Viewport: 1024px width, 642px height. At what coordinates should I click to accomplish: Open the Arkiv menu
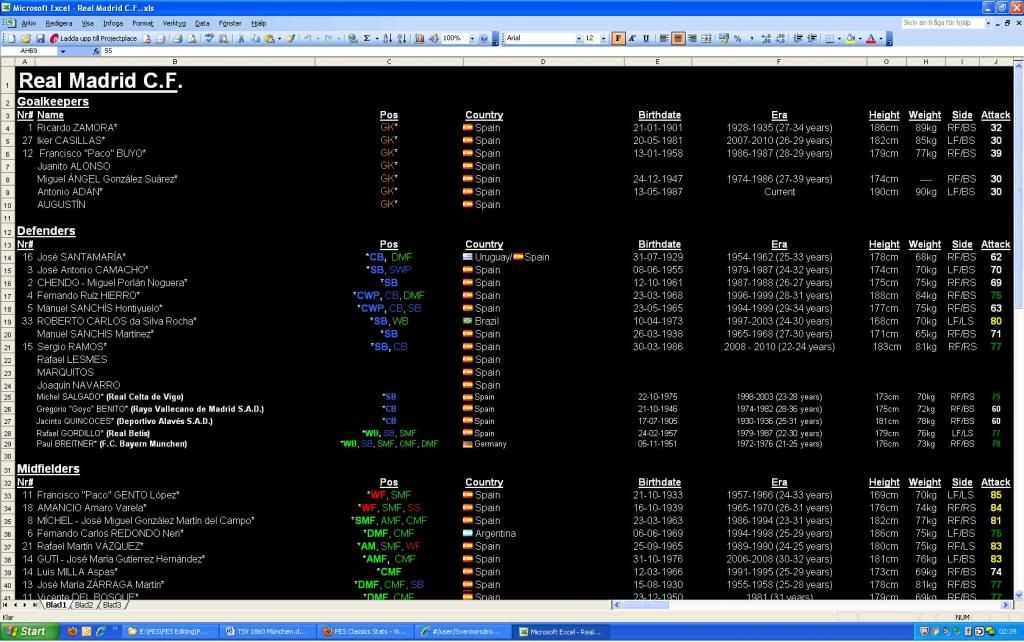[29, 24]
